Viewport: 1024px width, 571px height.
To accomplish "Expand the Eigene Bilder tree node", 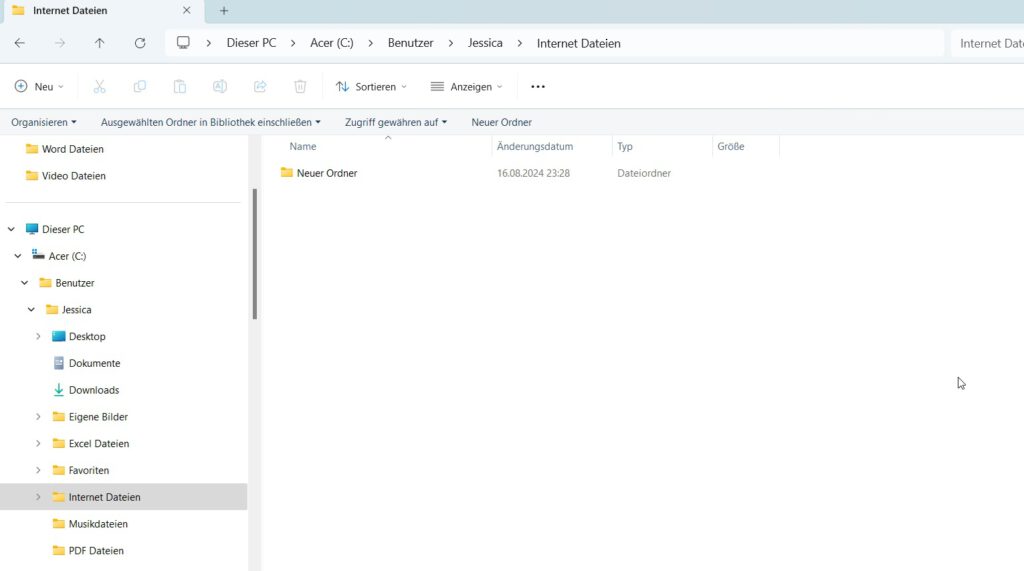I will [x=38, y=417].
